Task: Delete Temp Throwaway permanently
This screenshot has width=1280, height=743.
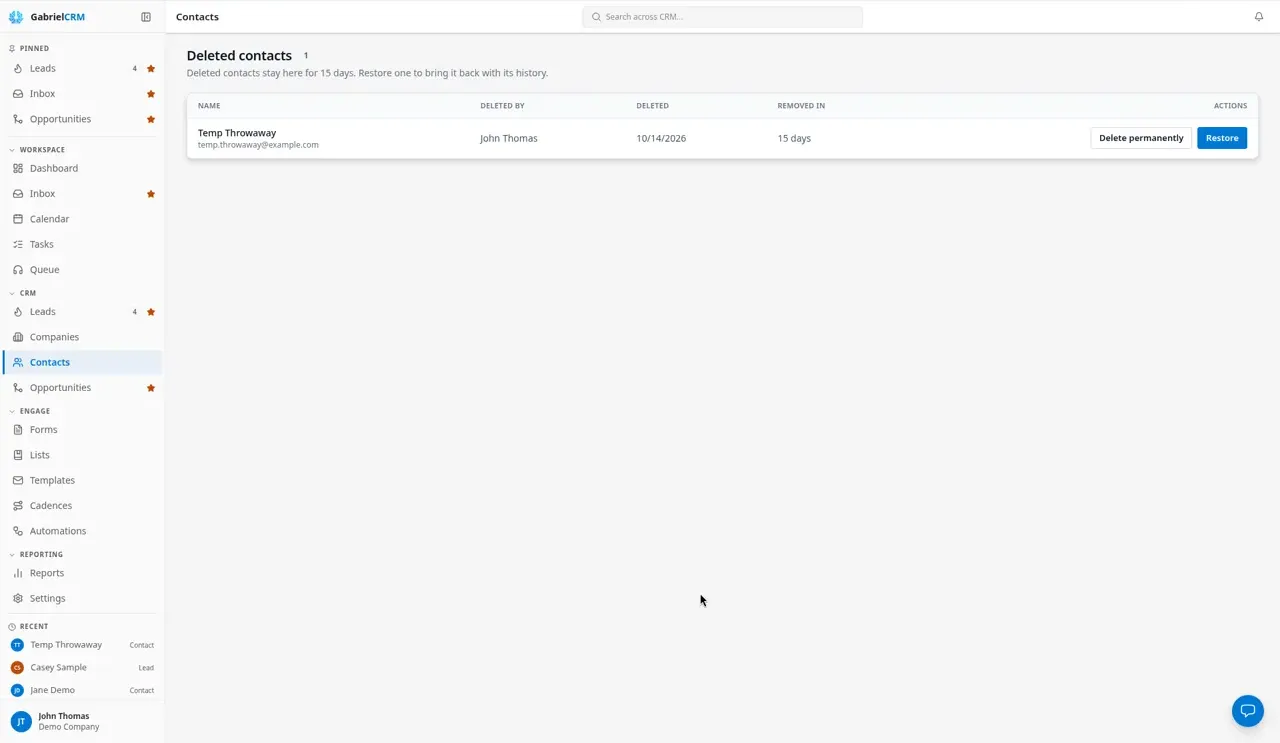Action: 1141,138
